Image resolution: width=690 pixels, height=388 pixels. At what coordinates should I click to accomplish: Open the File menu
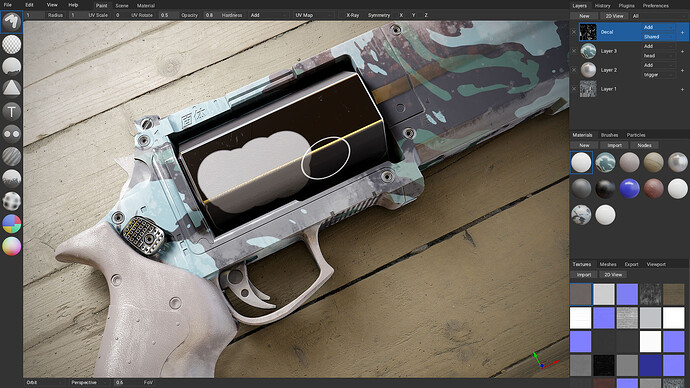7,5
